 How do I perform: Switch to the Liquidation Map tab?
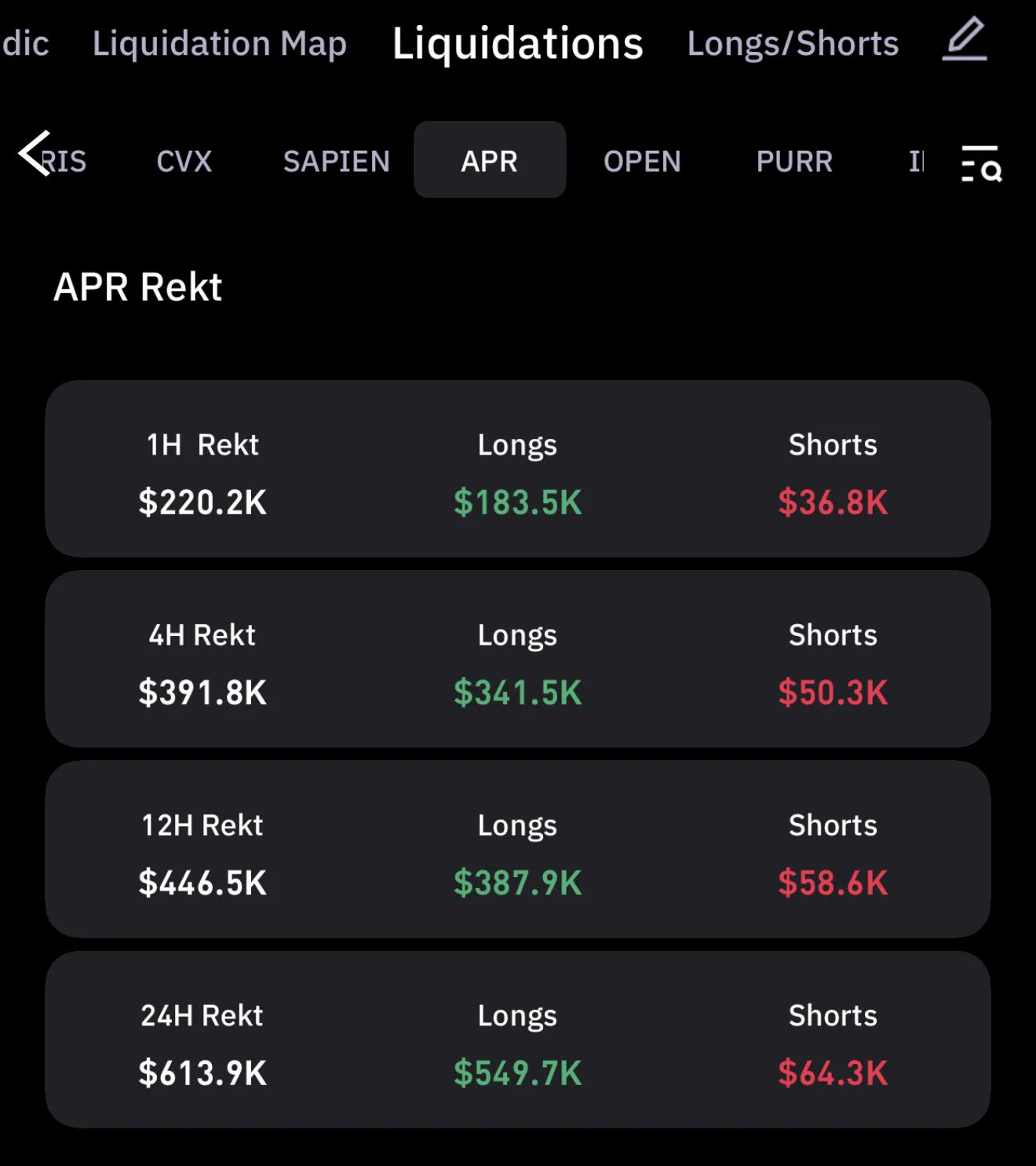coord(220,43)
